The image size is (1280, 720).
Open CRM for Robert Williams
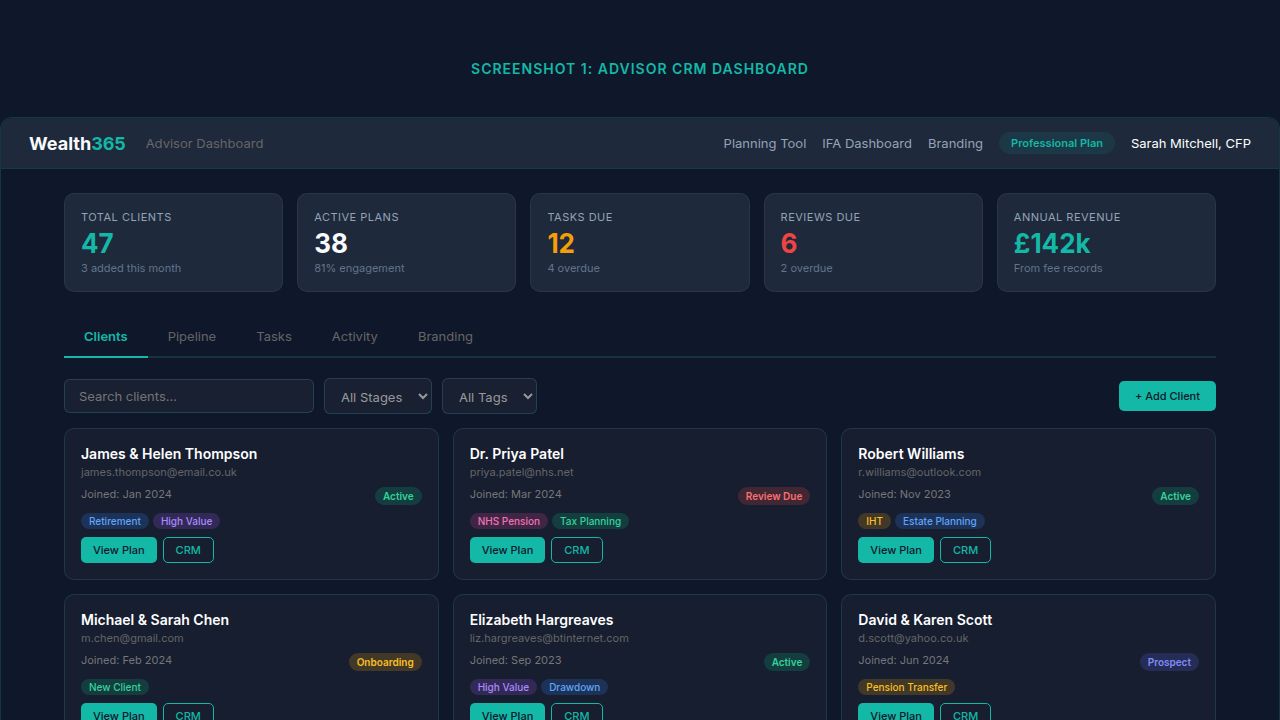[x=965, y=550]
